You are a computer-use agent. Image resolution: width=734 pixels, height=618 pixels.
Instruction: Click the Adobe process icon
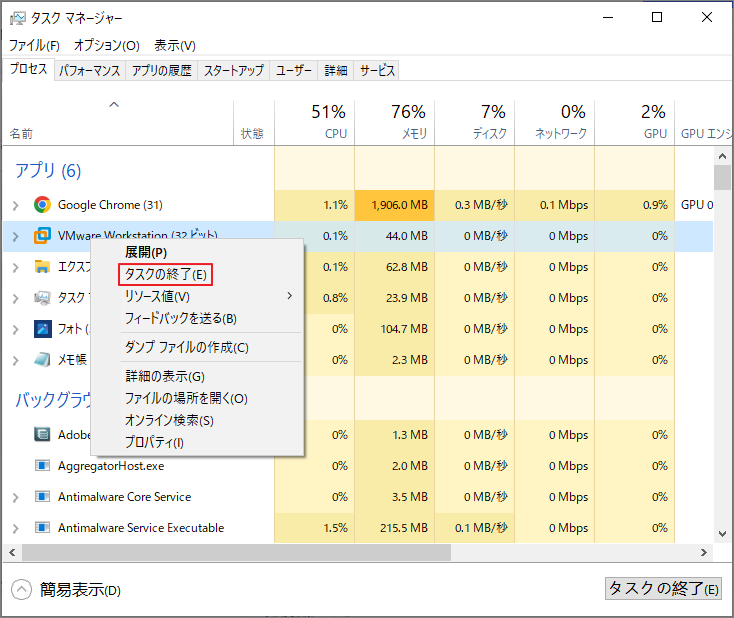click(x=42, y=434)
